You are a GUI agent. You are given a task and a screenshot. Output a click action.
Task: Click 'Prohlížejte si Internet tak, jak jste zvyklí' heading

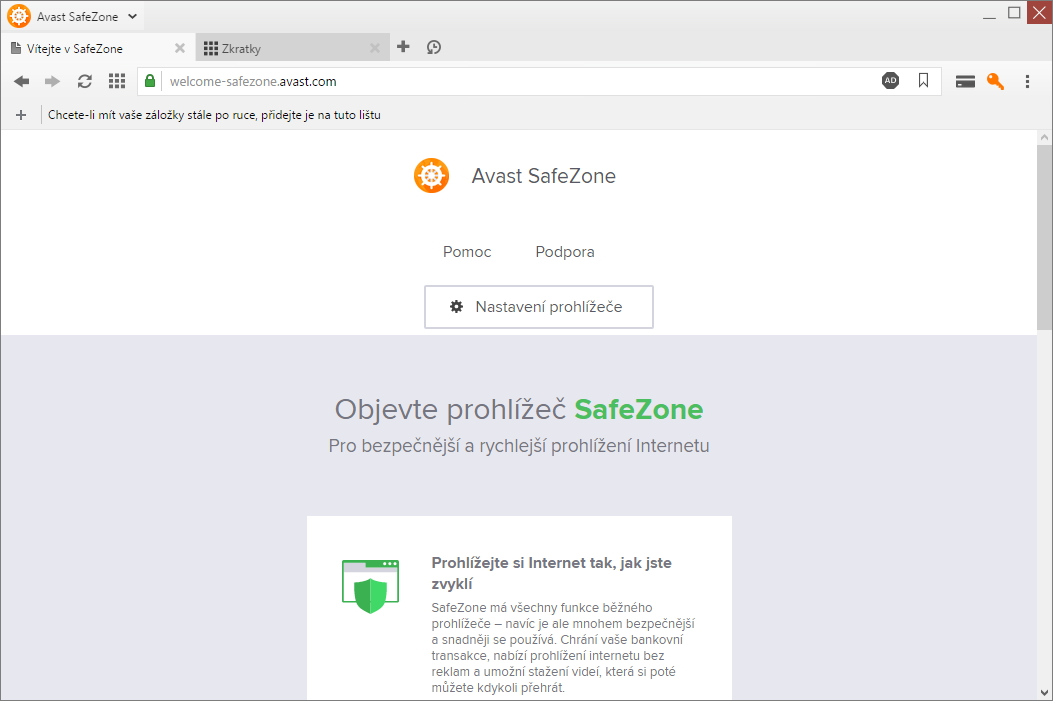tap(551, 573)
